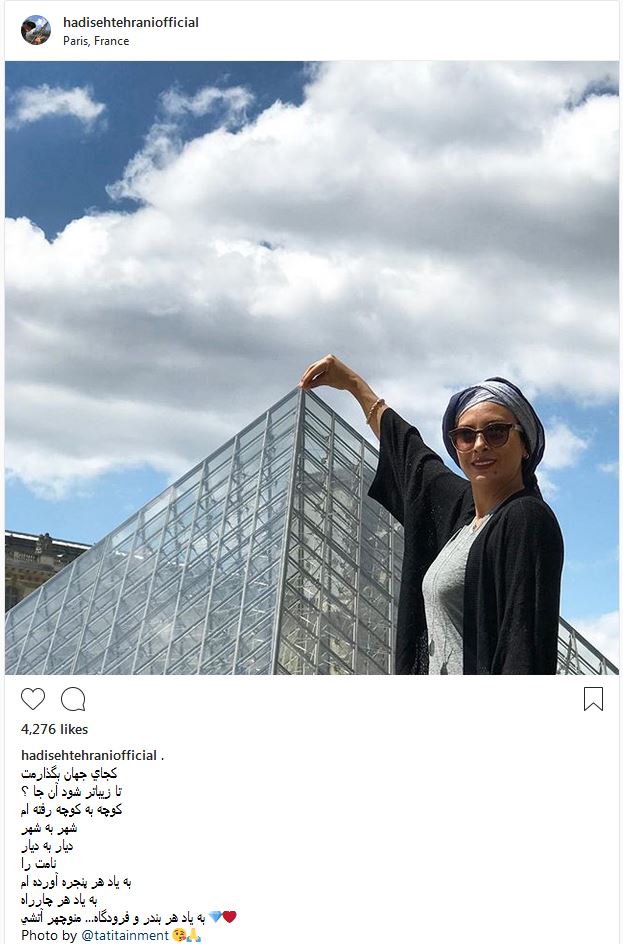Click the first Persian caption line

pyautogui.click(x=69, y=773)
